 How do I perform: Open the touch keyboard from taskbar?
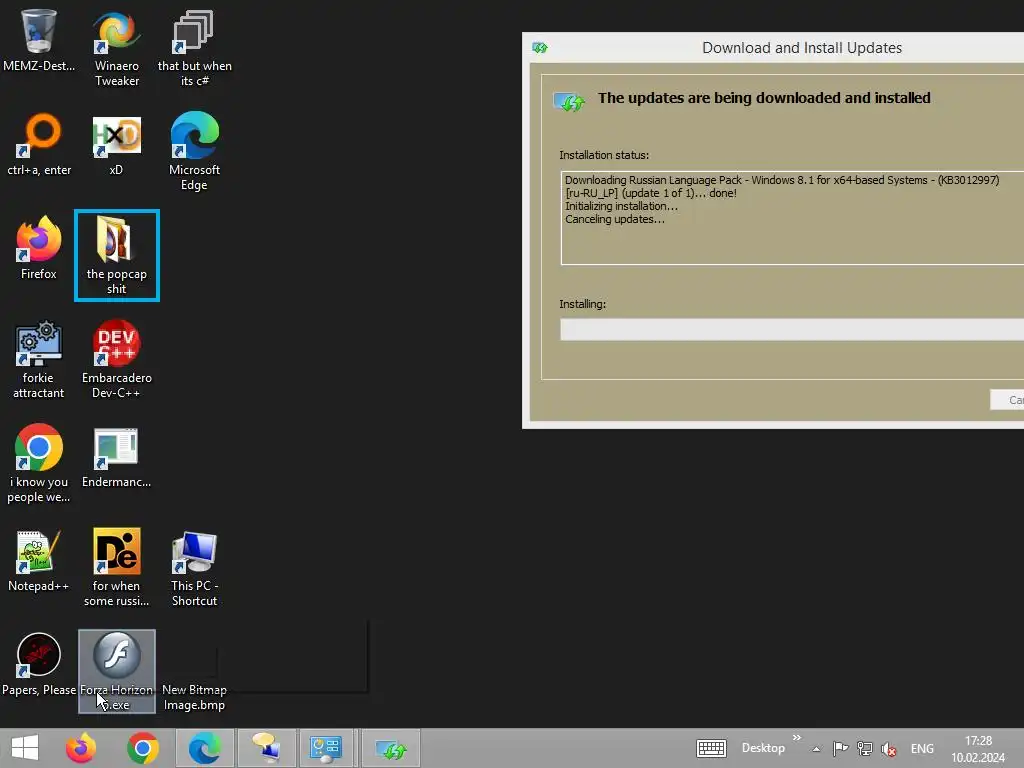[x=711, y=748]
